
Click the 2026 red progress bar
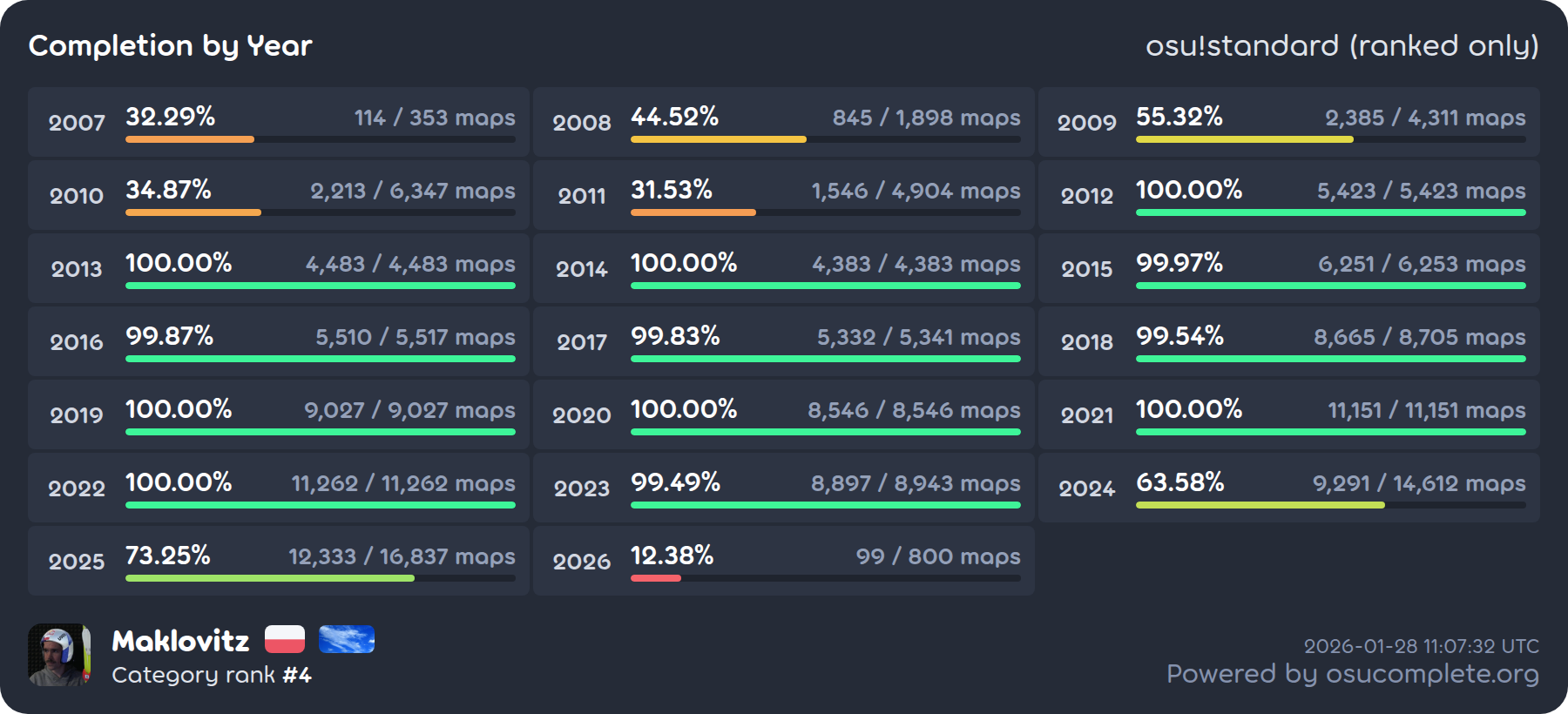655,578
